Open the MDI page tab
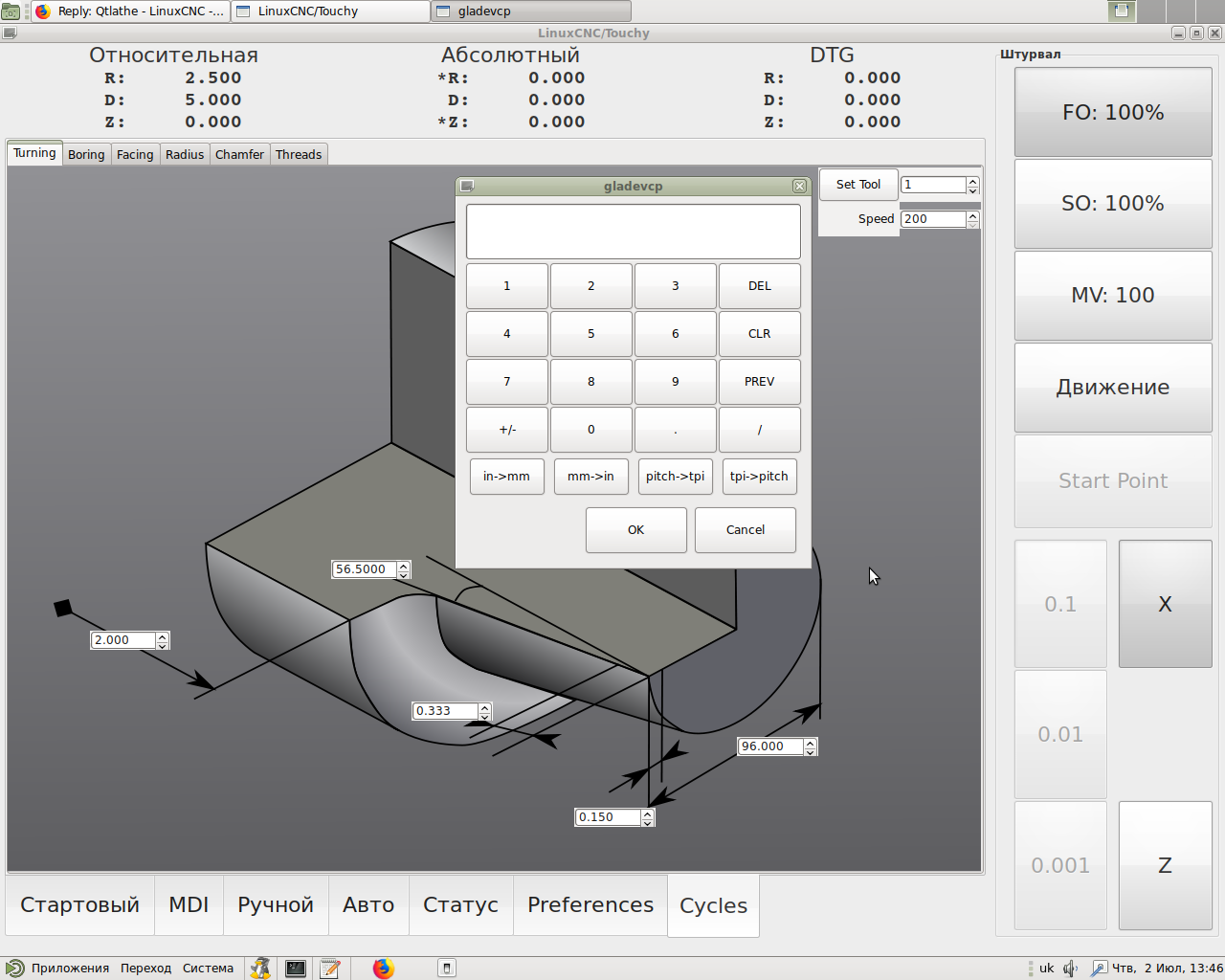 (x=189, y=904)
